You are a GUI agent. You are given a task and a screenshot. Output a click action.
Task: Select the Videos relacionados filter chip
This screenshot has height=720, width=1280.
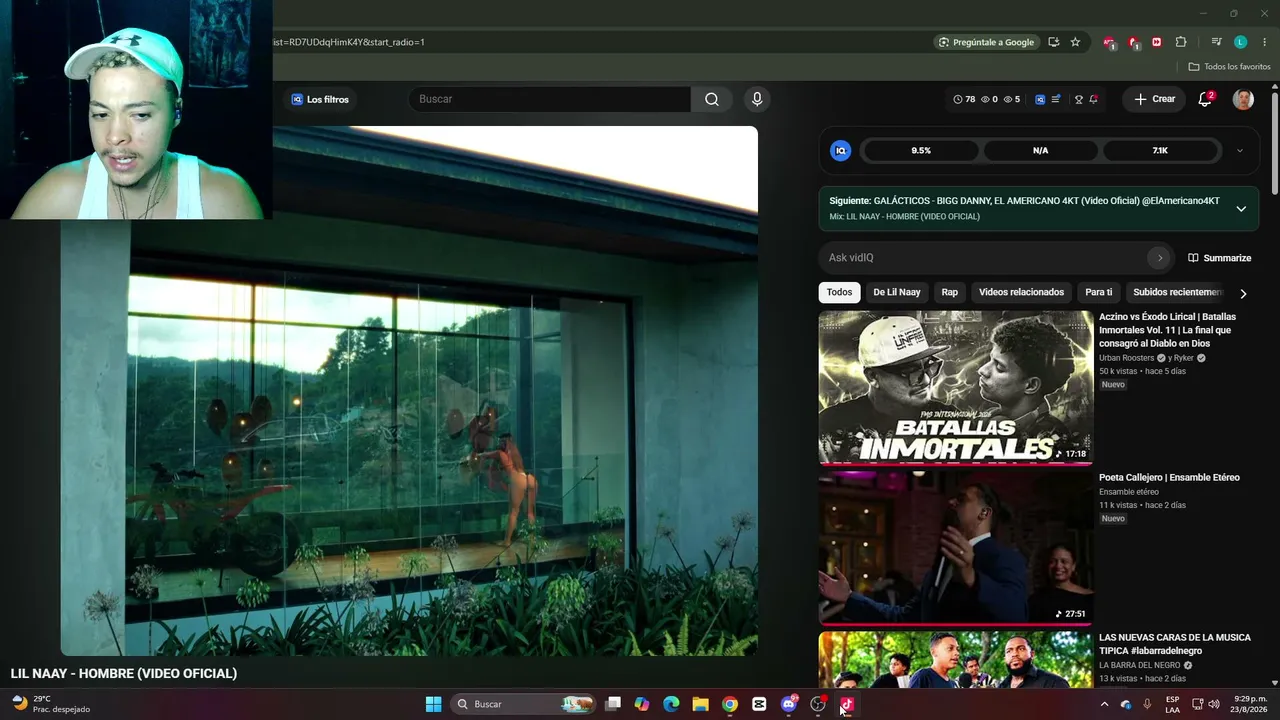[x=1021, y=292]
